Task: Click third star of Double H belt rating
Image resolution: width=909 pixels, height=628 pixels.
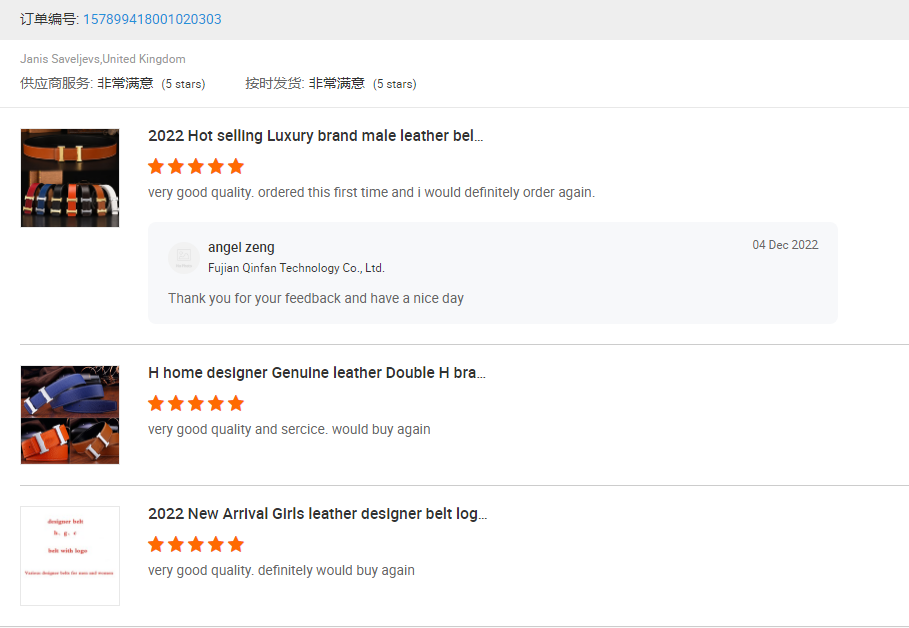Action: pos(196,403)
